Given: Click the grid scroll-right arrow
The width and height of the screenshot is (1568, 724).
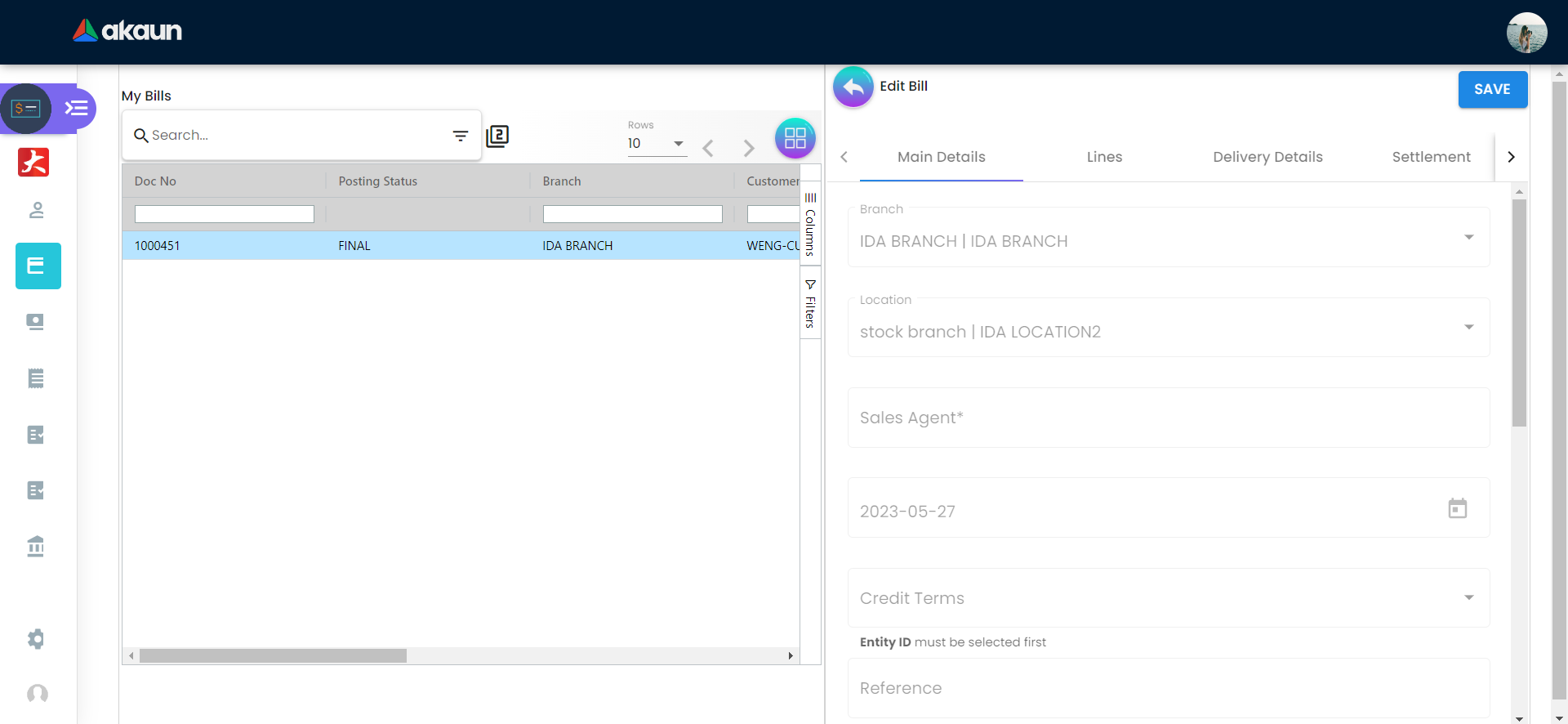Looking at the screenshot, I should pos(791,656).
